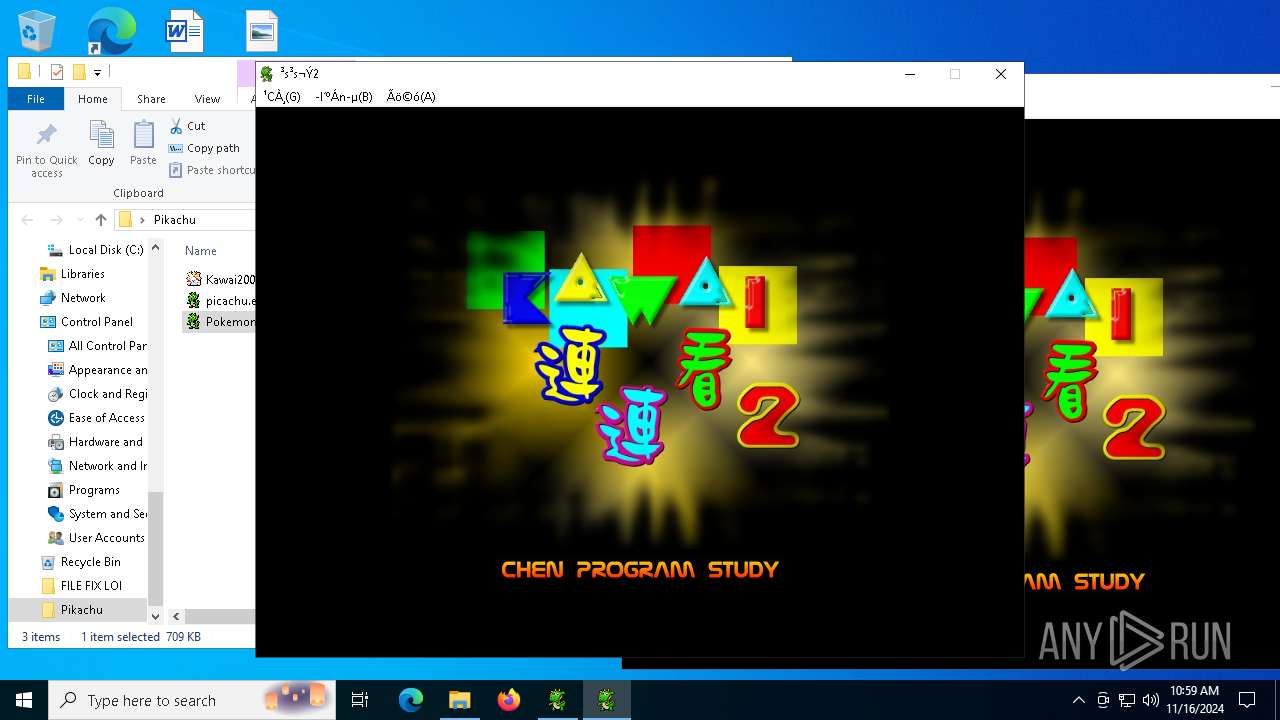Click the Back navigation arrow
Viewport: 1280px width, 720px height.
pos(27,220)
